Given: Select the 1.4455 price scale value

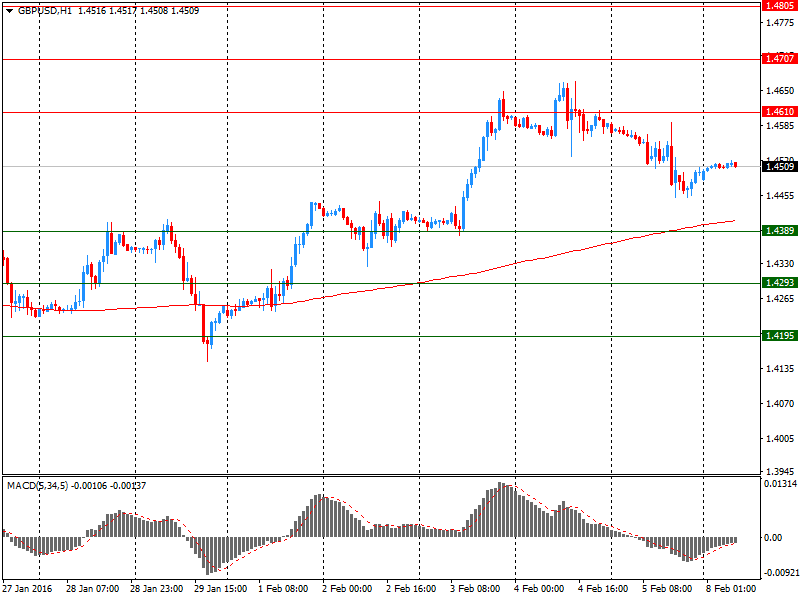Looking at the screenshot, I should coord(780,195).
